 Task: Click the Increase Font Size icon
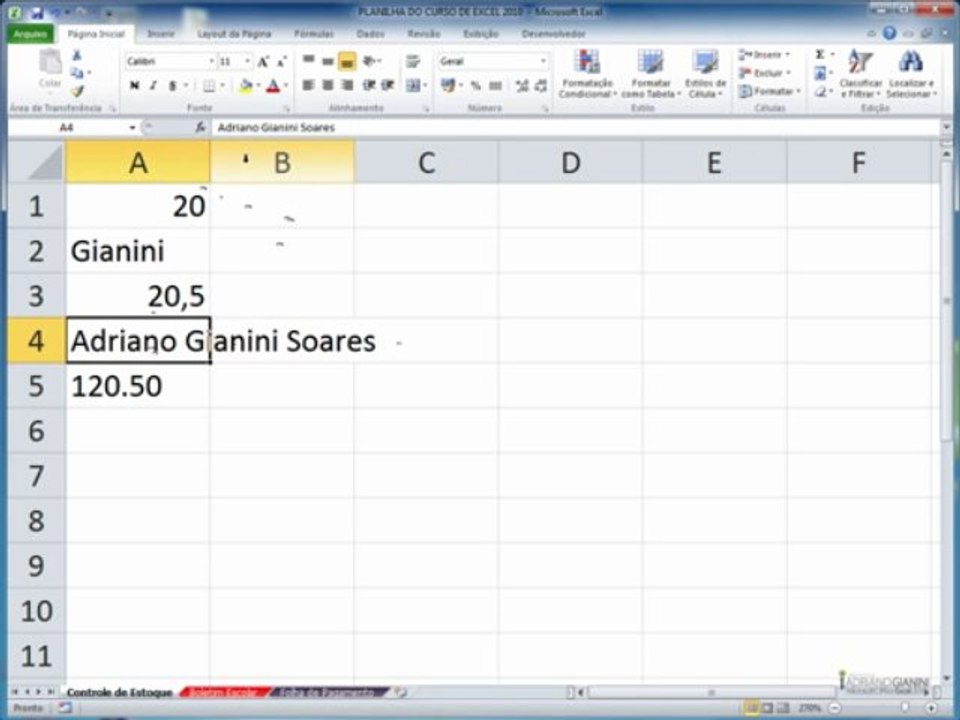click(263, 62)
